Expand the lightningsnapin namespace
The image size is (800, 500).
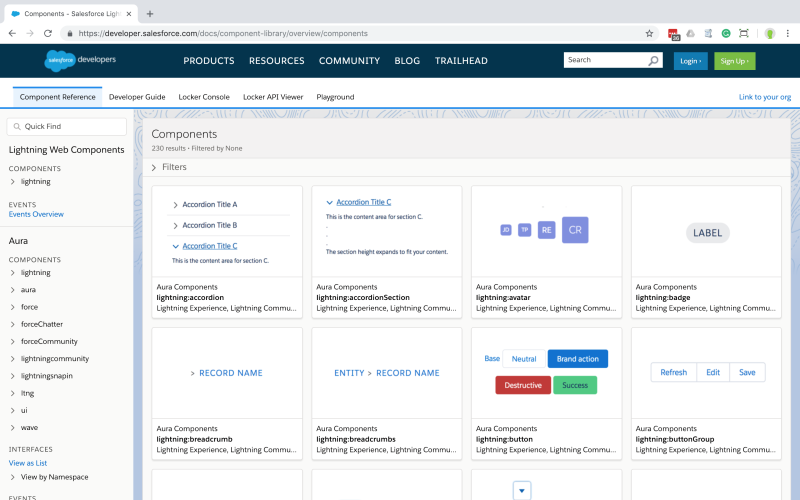[x=12, y=376]
